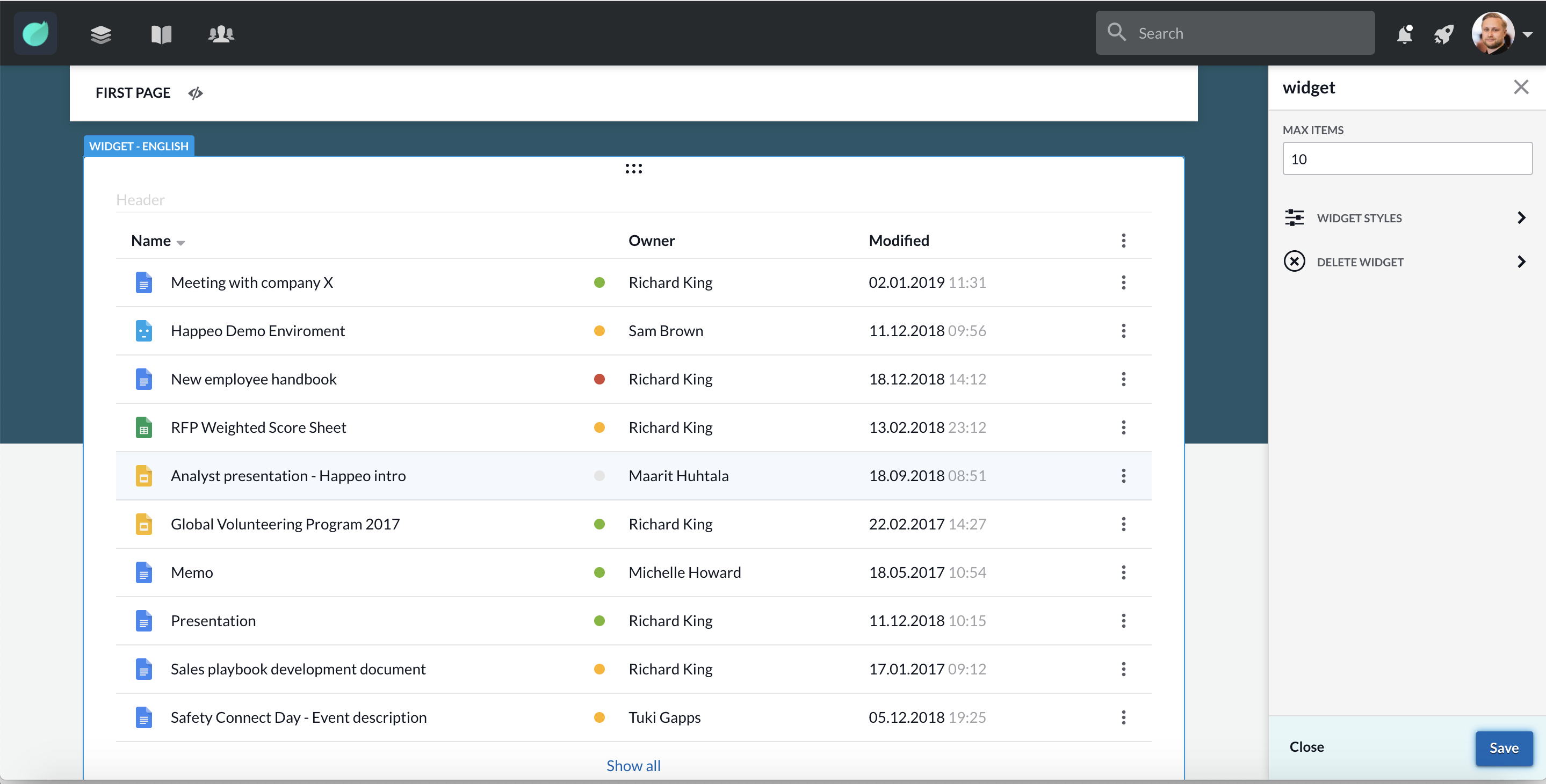The height and width of the screenshot is (784, 1546).
Task: Select the WIDGET - ENGLISH tab
Action: tap(139, 147)
